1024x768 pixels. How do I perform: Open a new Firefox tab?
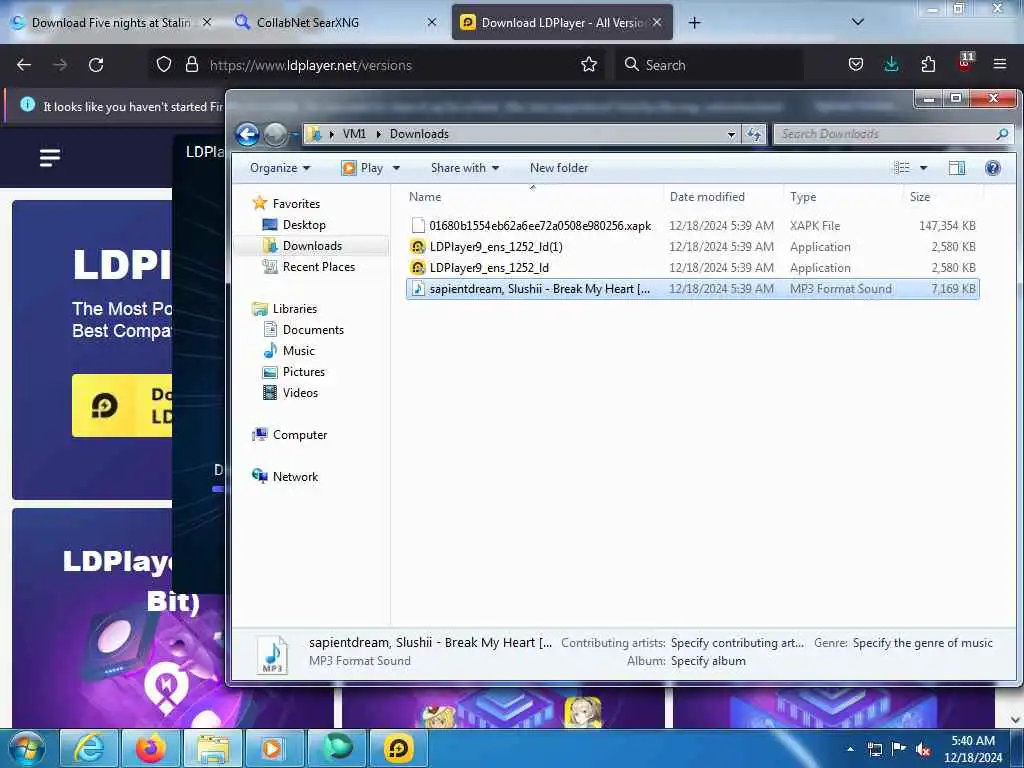(694, 23)
